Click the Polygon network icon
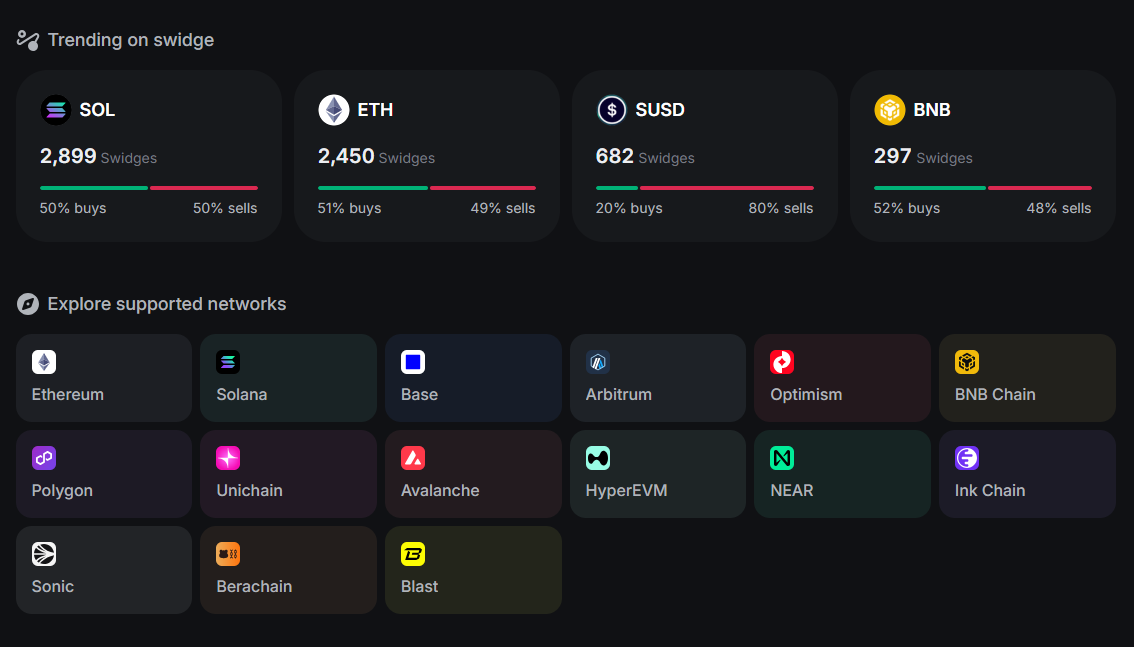 (44, 458)
